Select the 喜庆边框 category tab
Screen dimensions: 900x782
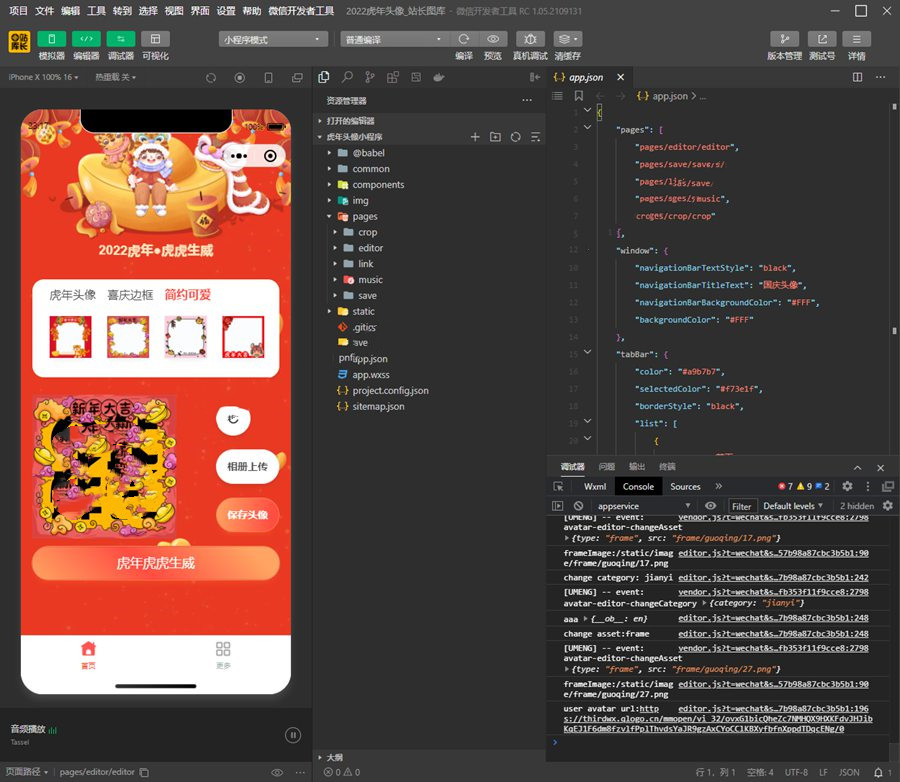(x=130, y=295)
